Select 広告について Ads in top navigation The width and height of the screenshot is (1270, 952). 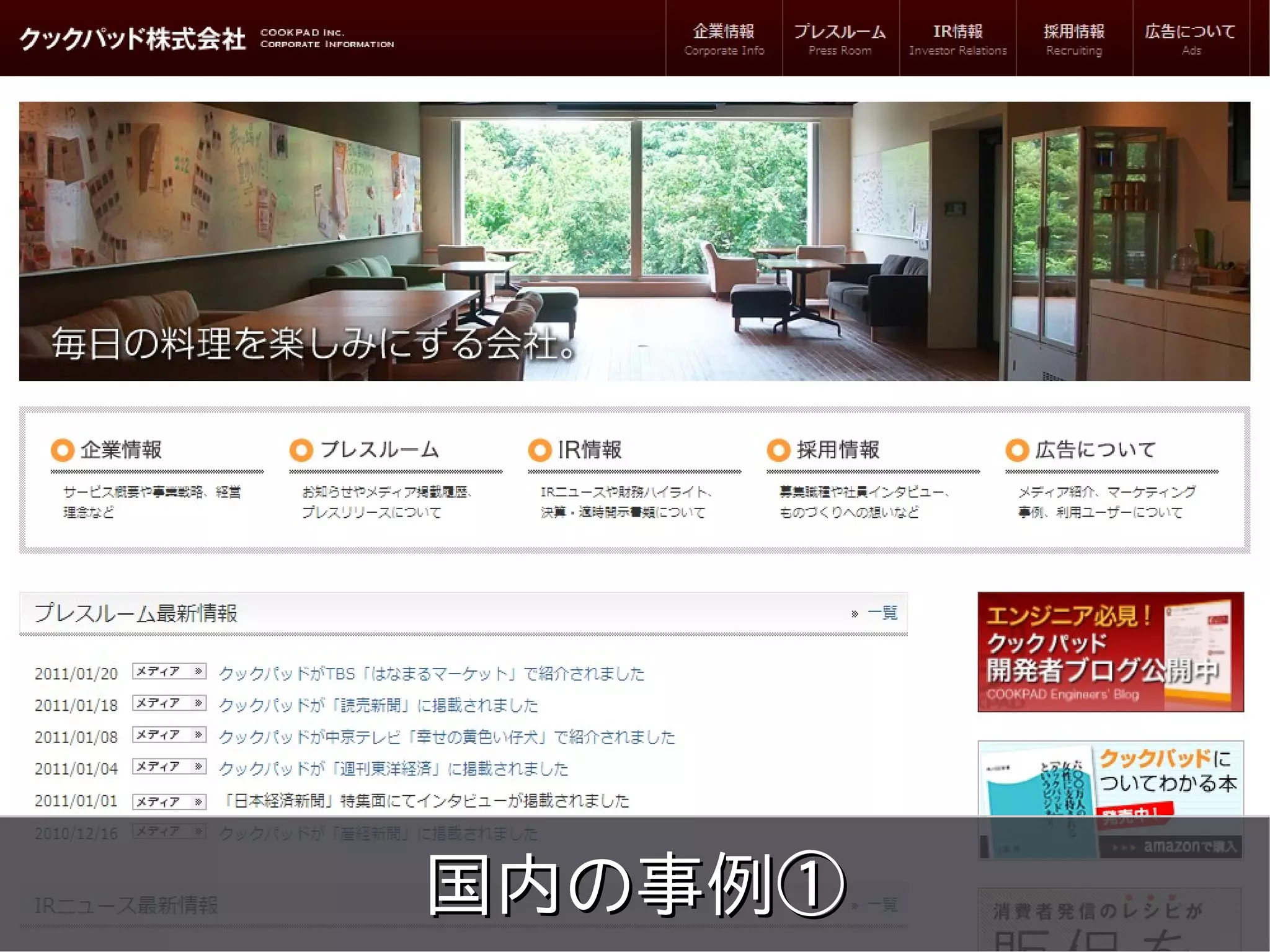(1191, 38)
